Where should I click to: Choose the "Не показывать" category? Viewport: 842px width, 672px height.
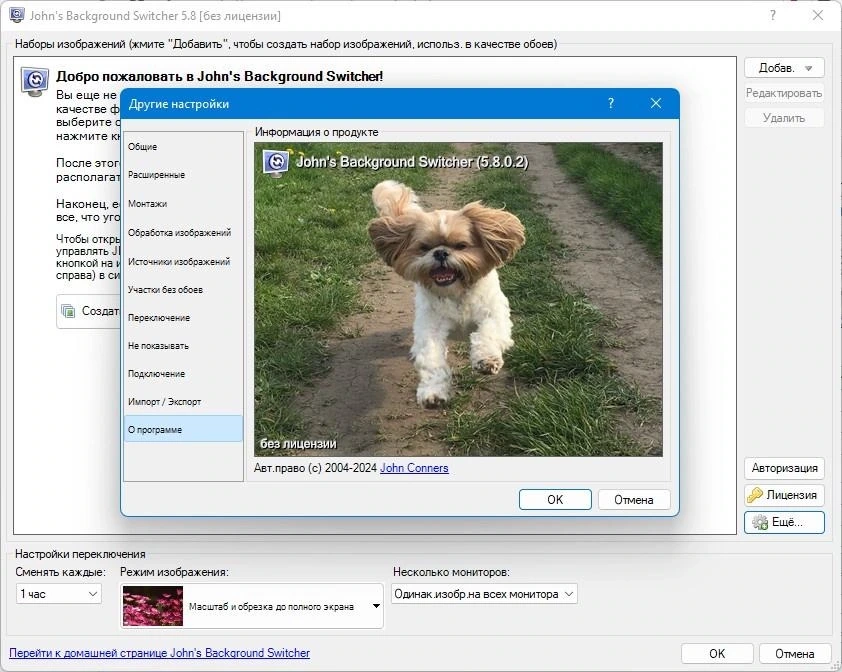tap(183, 346)
